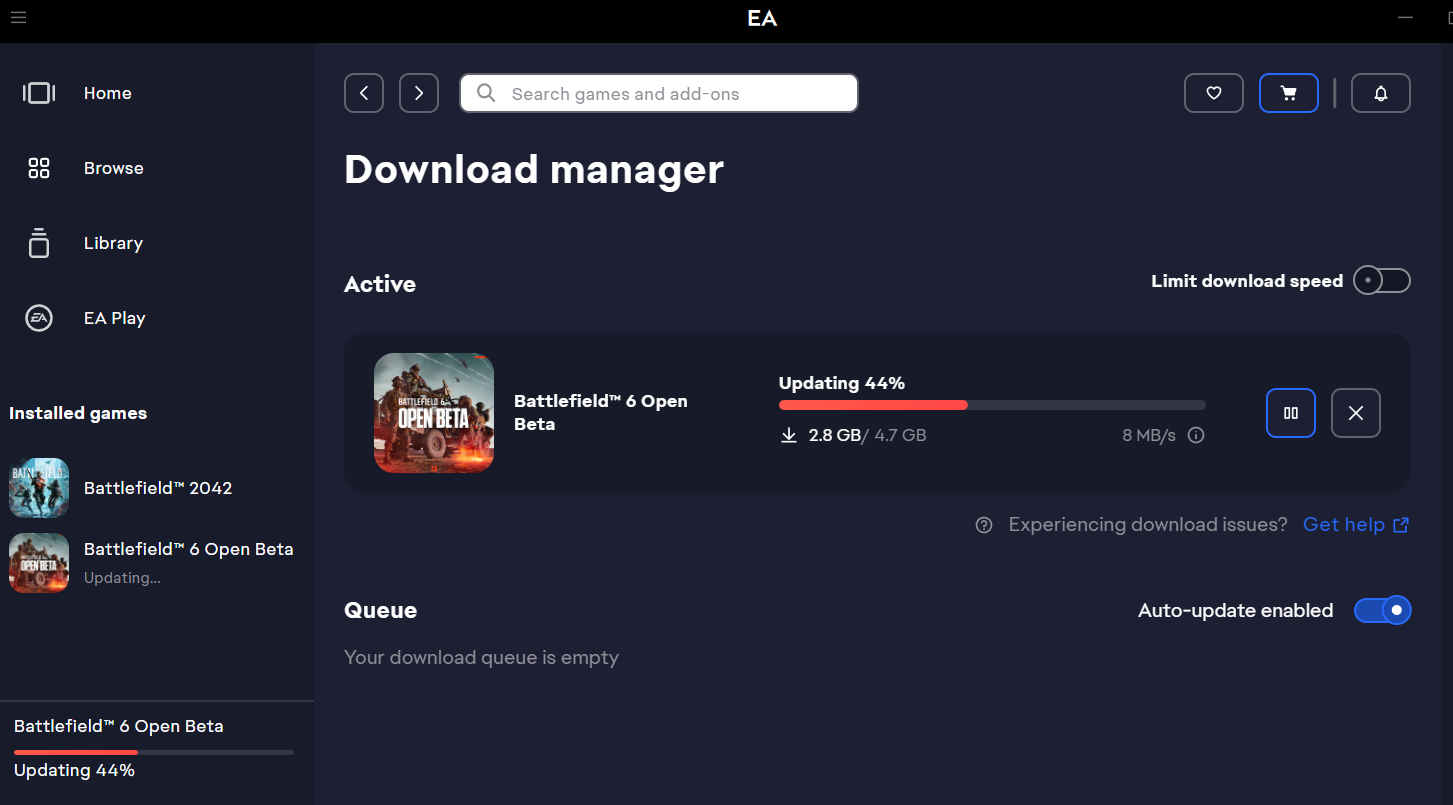Cancel the Battlefield 6 download
Image resolution: width=1453 pixels, height=805 pixels.
(1355, 413)
